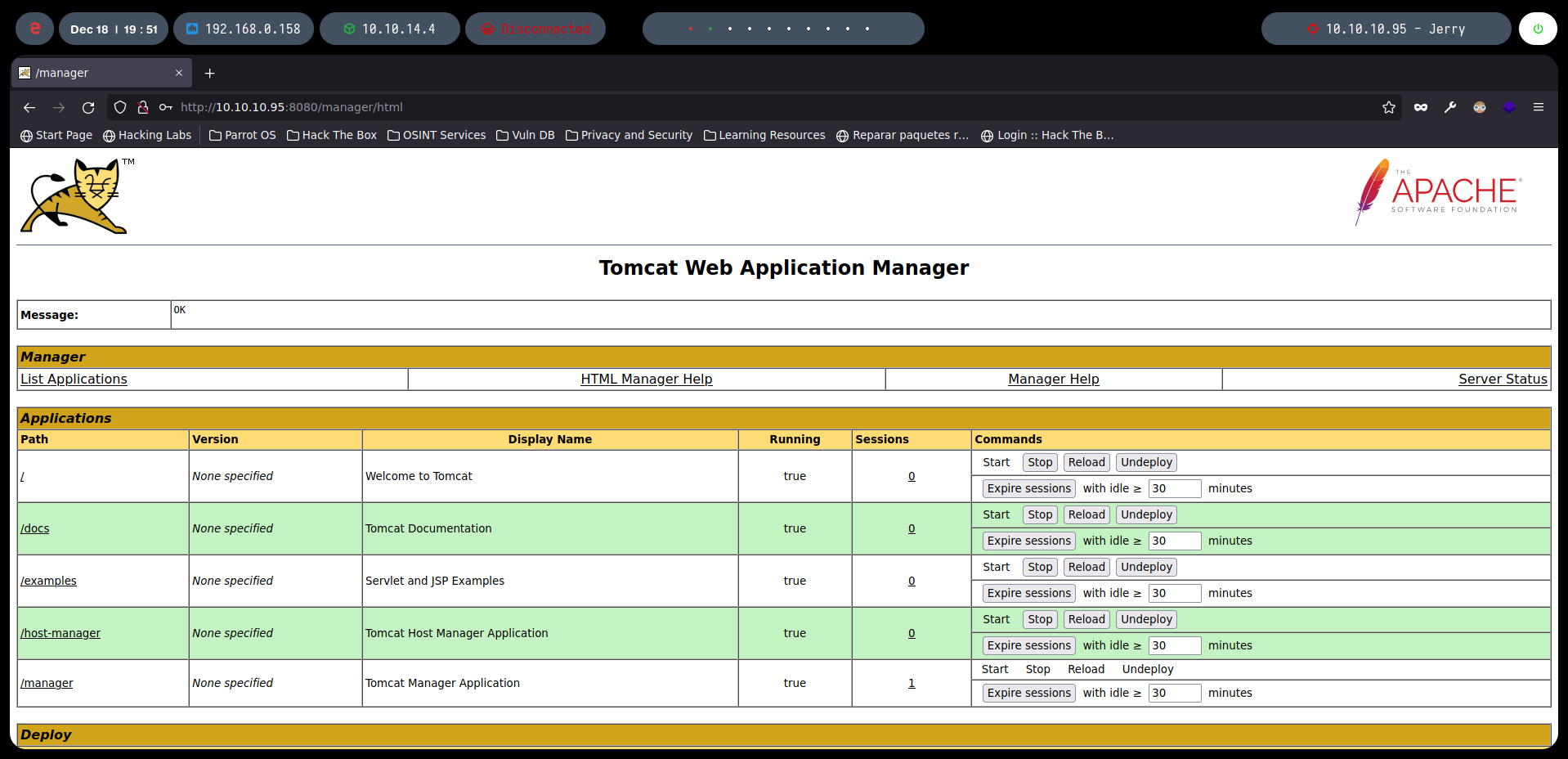
Task: Click the browser forward arrow
Action: (59, 107)
